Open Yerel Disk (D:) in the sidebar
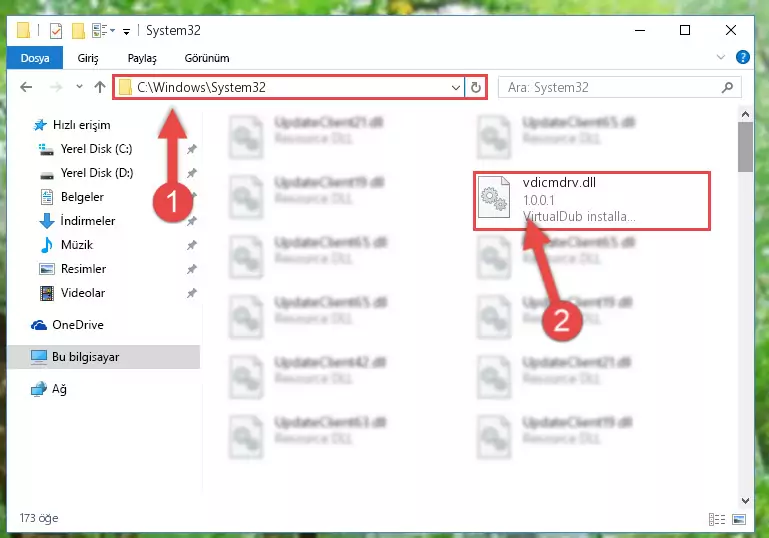The image size is (769, 538). pos(97,173)
